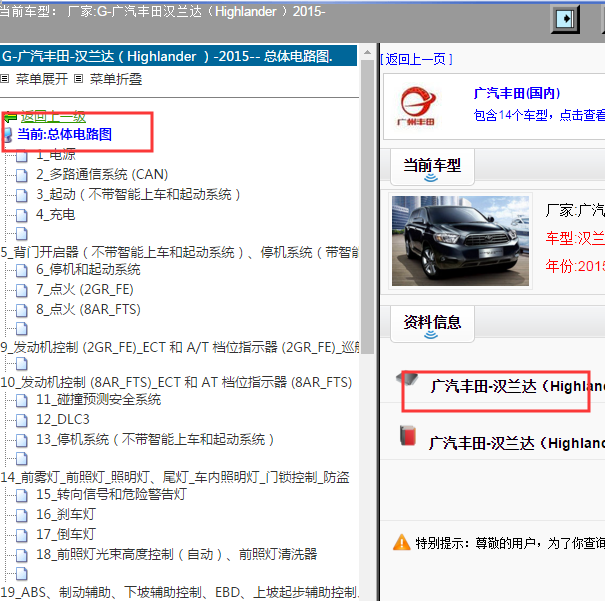
Task: Open first 广汽丰田-汉兰达 (Highlander) document entry
Action: [x=518, y=386]
